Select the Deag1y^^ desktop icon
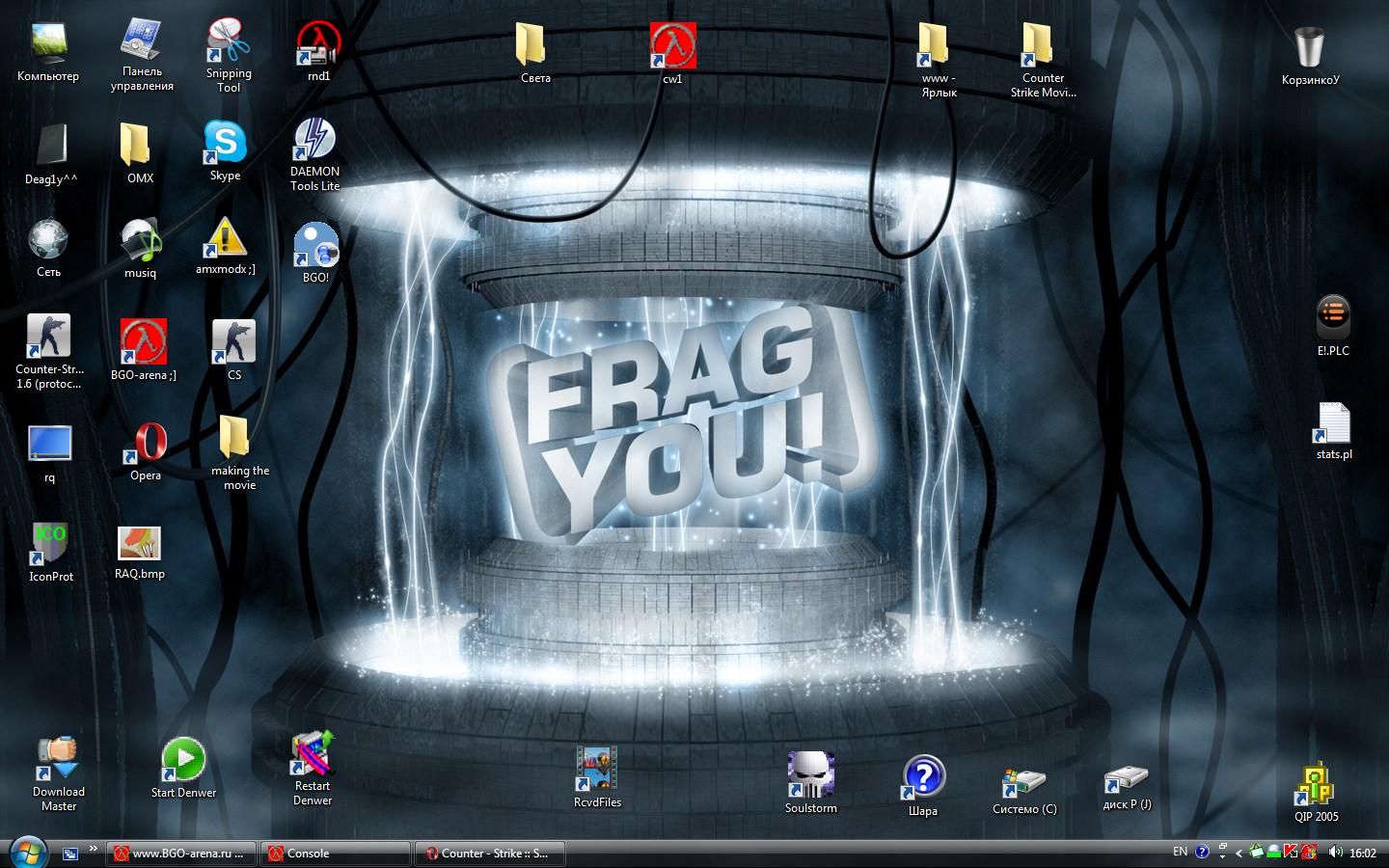Image resolution: width=1389 pixels, height=868 pixels. [x=51, y=154]
